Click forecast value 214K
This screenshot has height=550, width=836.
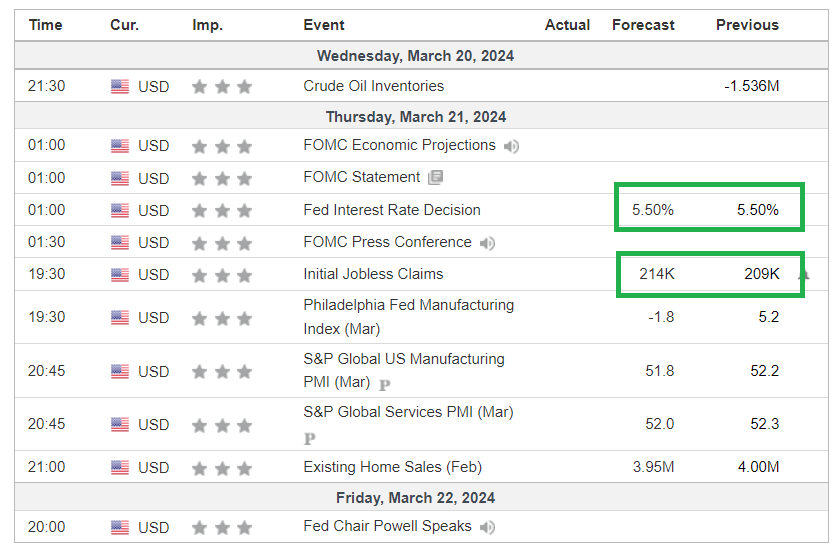(657, 274)
